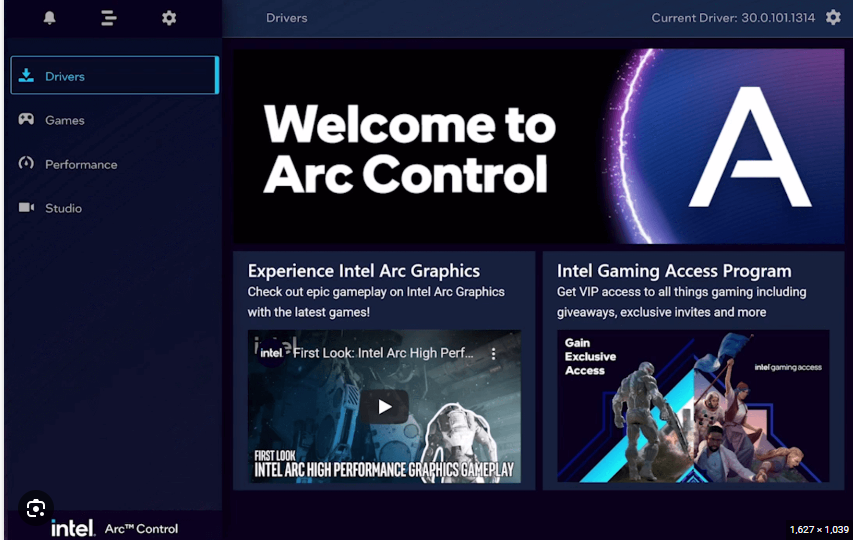This screenshot has width=853, height=540.
Task: Open the notifications bell icon
Action: [50, 18]
